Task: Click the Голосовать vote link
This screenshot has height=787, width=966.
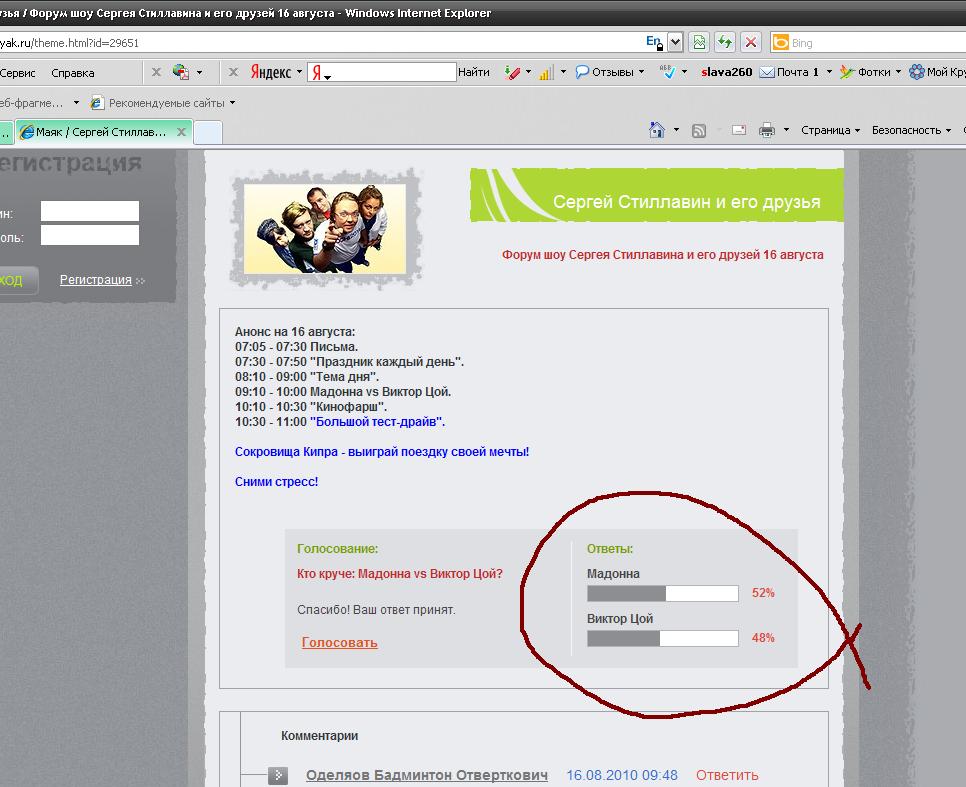Action: coord(339,642)
